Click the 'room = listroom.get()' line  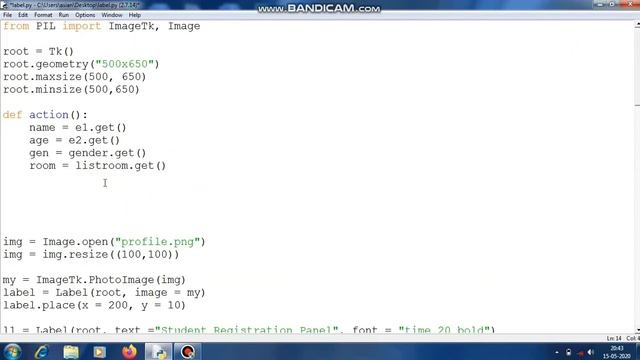point(98,165)
